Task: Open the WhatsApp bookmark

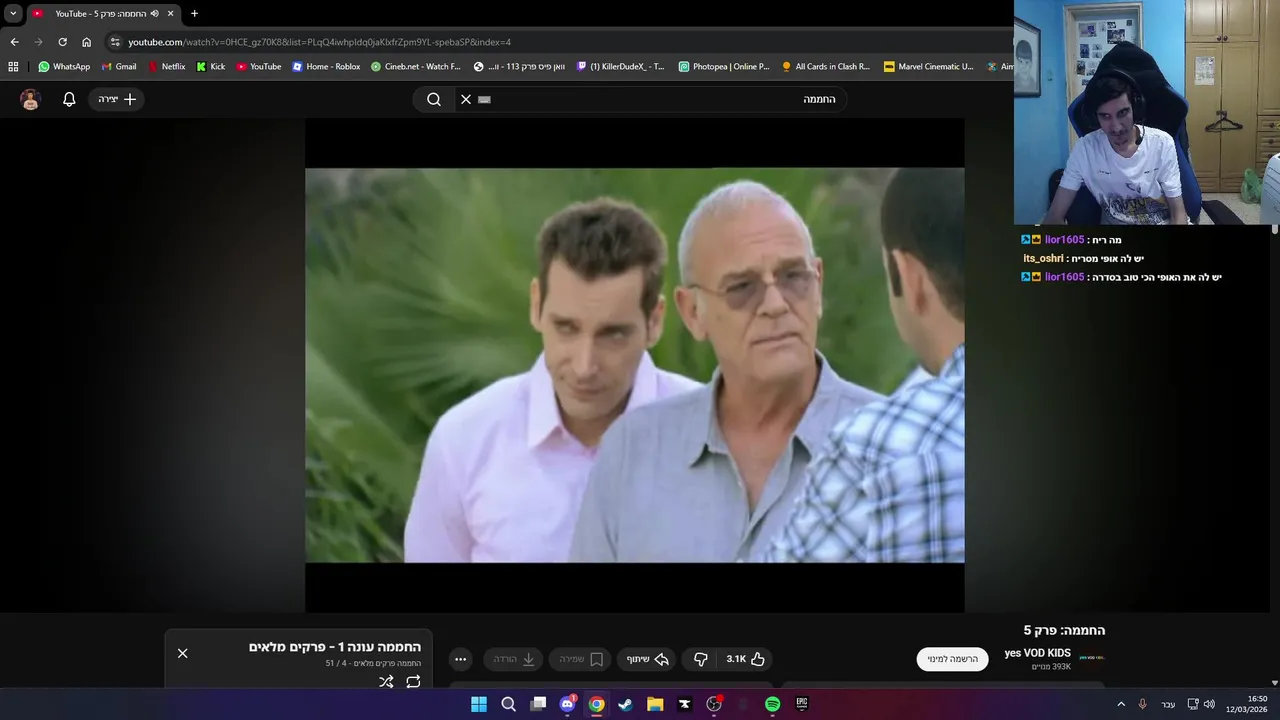Action: pos(64,67)
